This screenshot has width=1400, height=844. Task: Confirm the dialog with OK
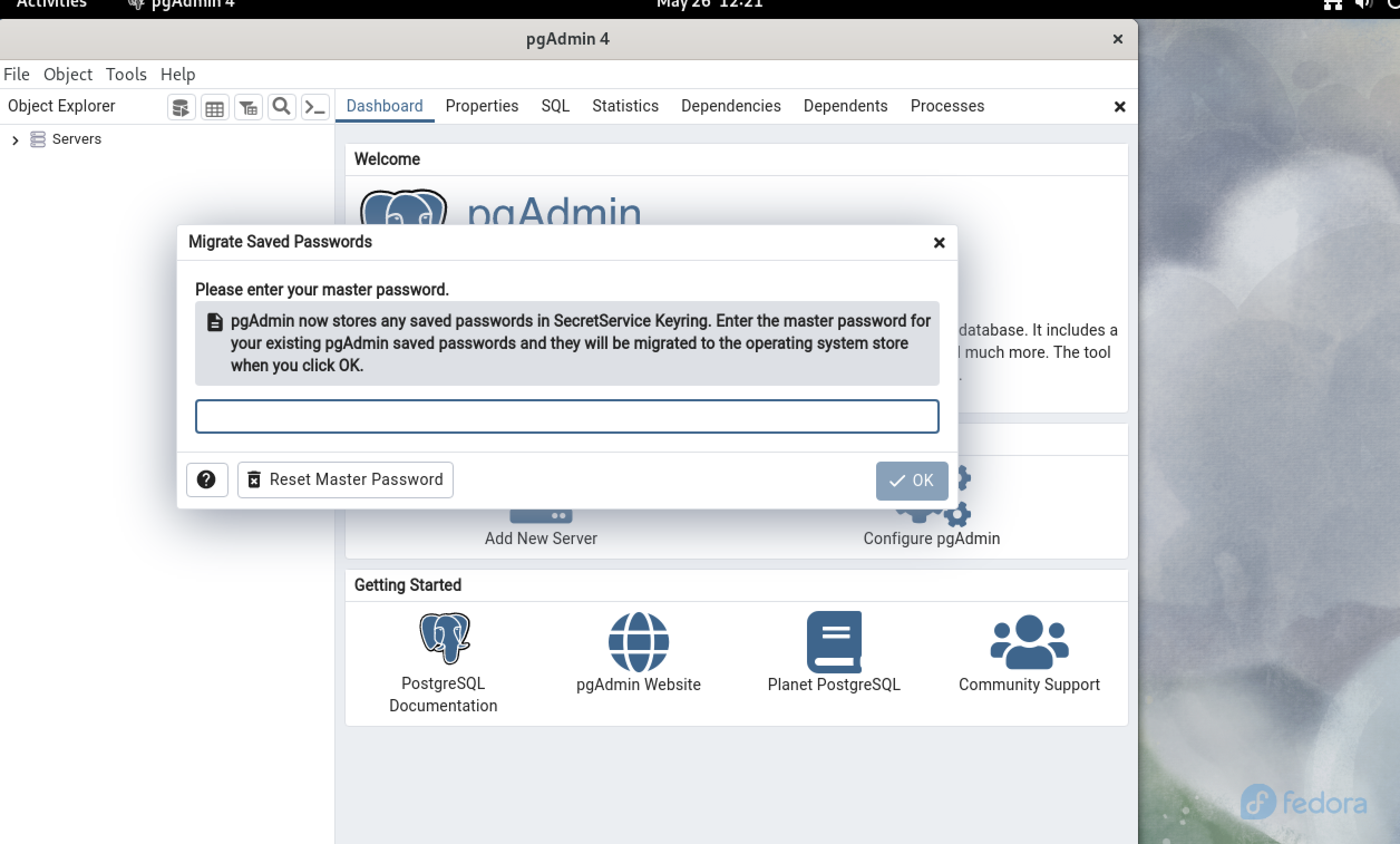[911, 481]
